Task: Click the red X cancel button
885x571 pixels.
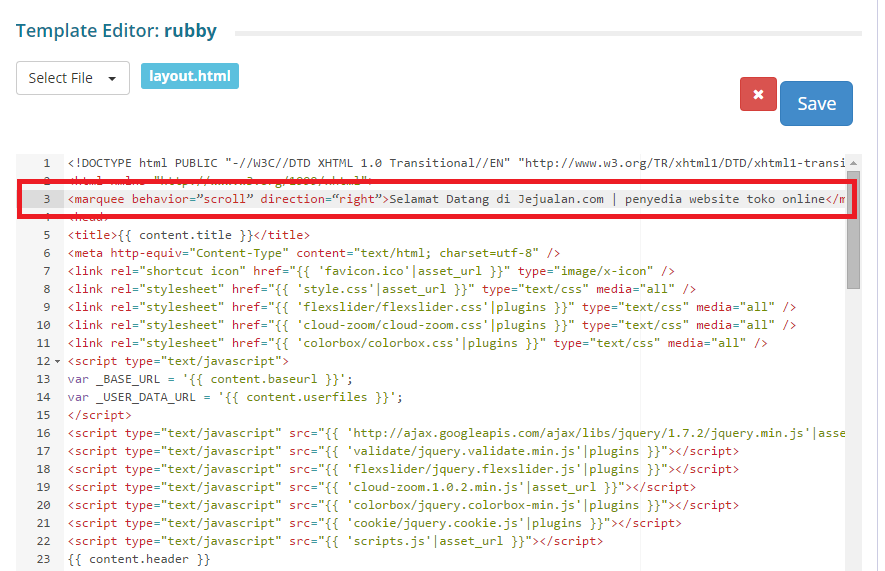Action: (758, 94)
